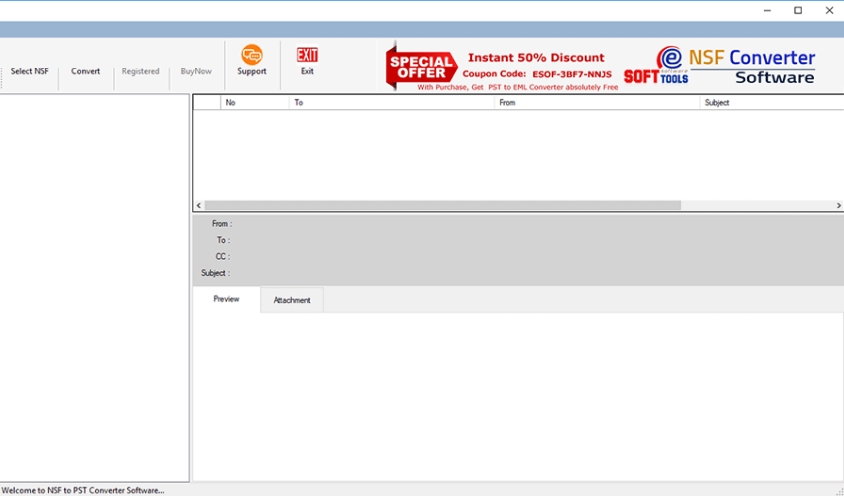This screenshot has width=844, height=496.
Task: Click the Subject column header
Action: (x=771, y=102)
